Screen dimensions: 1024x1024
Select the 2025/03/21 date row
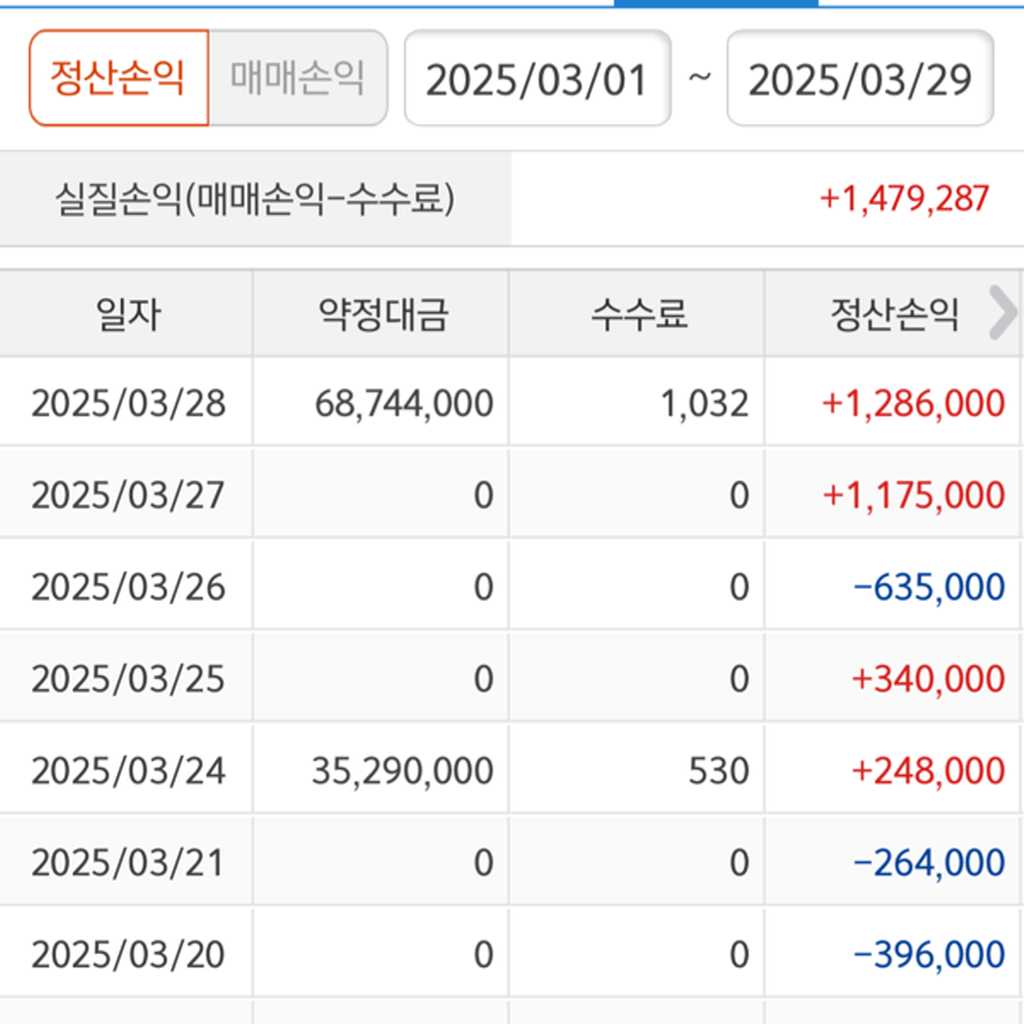[x=128, y=863]
